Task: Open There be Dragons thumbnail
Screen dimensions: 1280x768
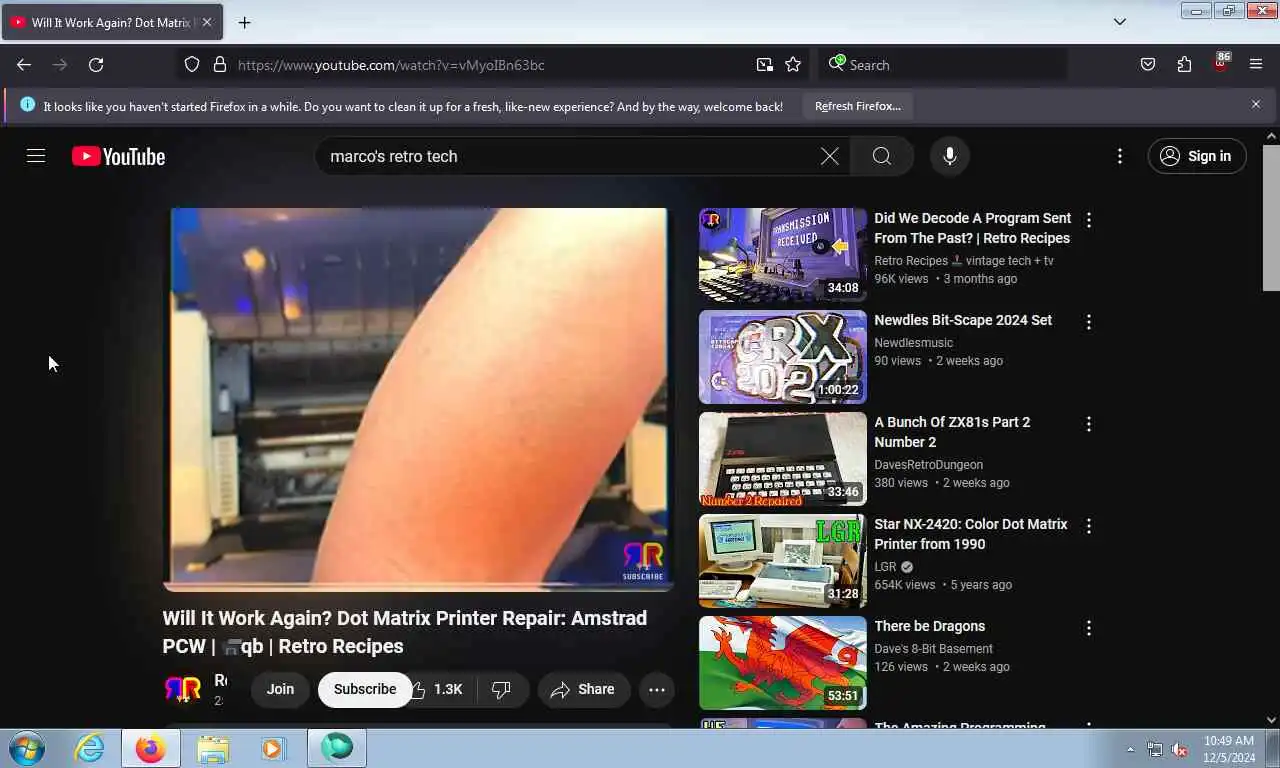Action: tap(783, 663)
